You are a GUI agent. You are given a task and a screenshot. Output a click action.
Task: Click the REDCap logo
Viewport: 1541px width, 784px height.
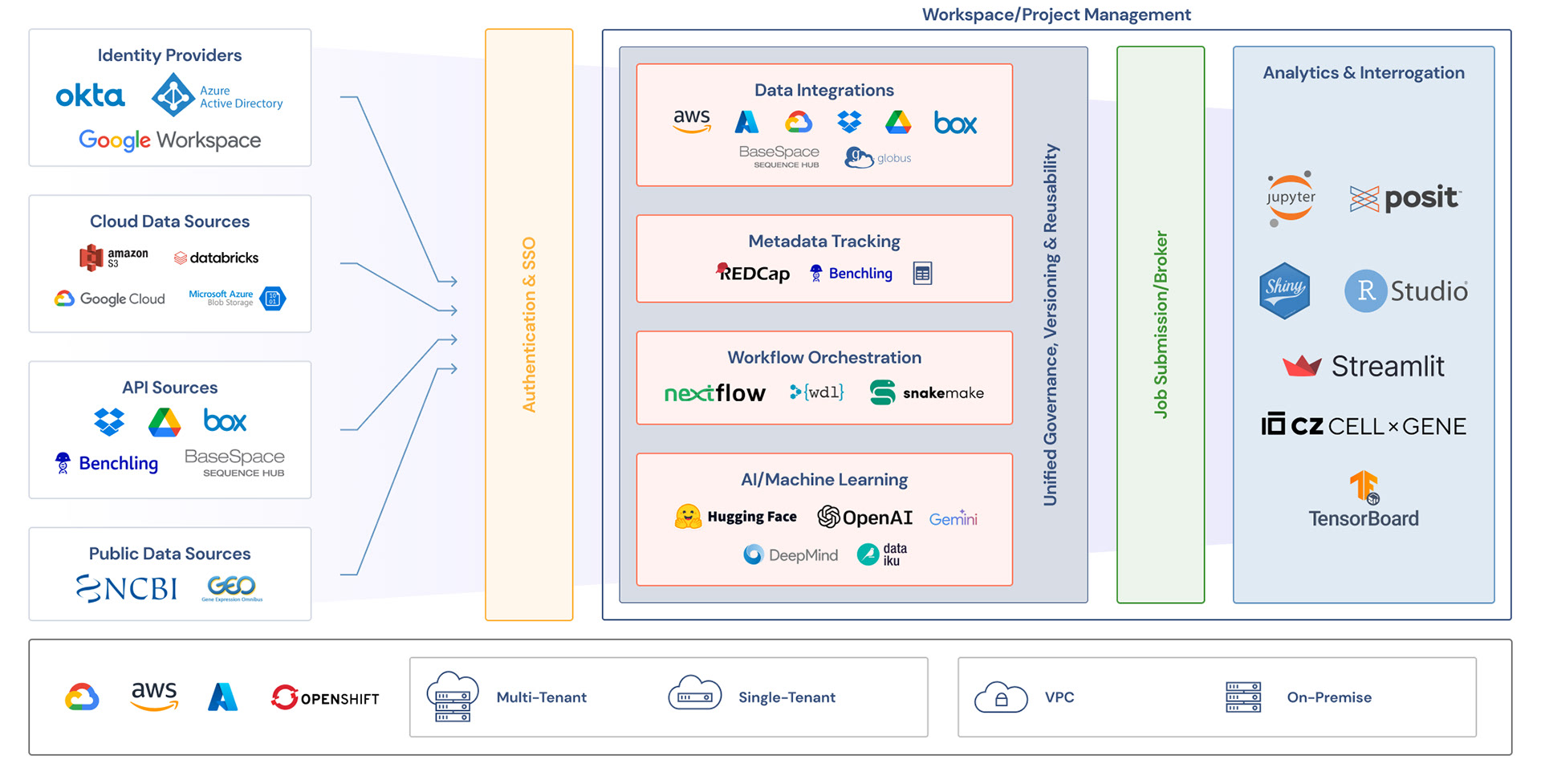pyautogui.click(x=753, y=273)
